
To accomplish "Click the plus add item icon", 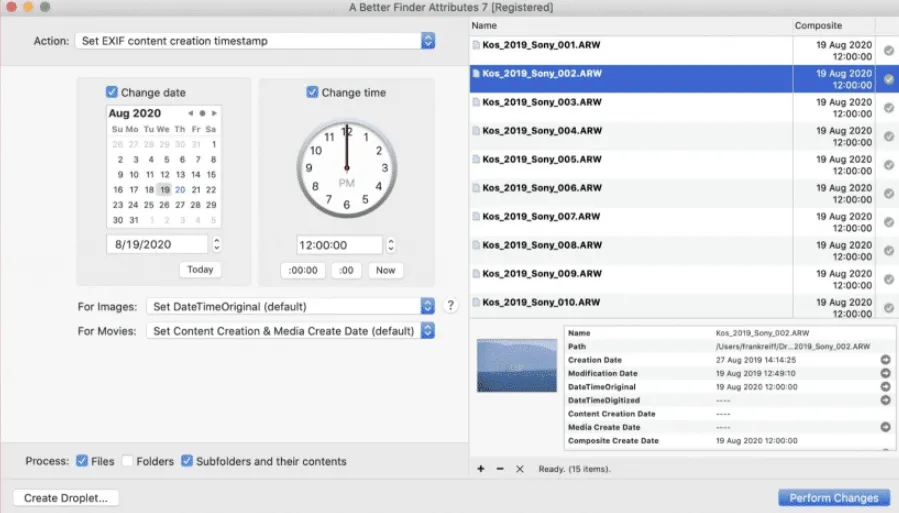I will 480,469.
